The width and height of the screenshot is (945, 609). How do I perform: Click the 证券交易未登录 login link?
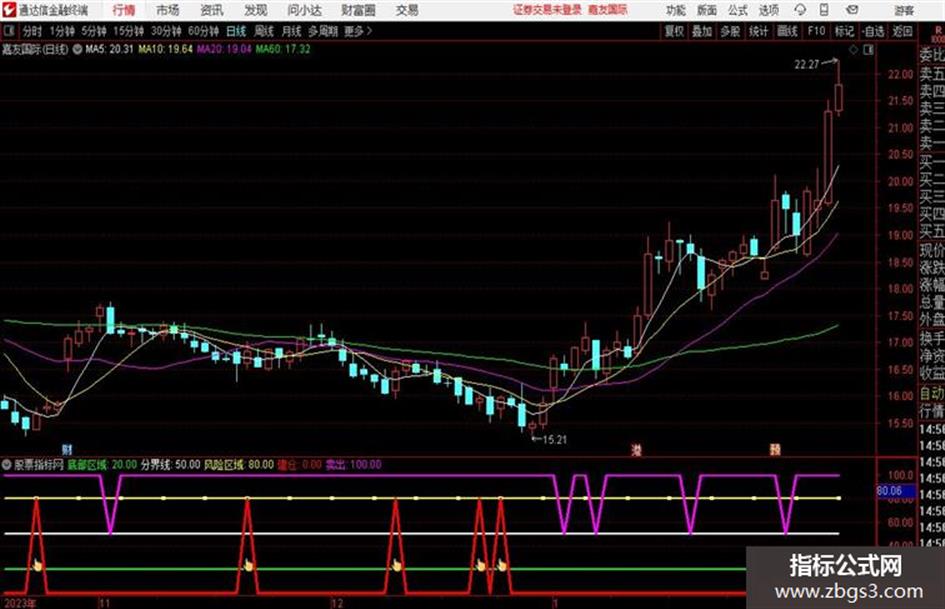point(548,10)
